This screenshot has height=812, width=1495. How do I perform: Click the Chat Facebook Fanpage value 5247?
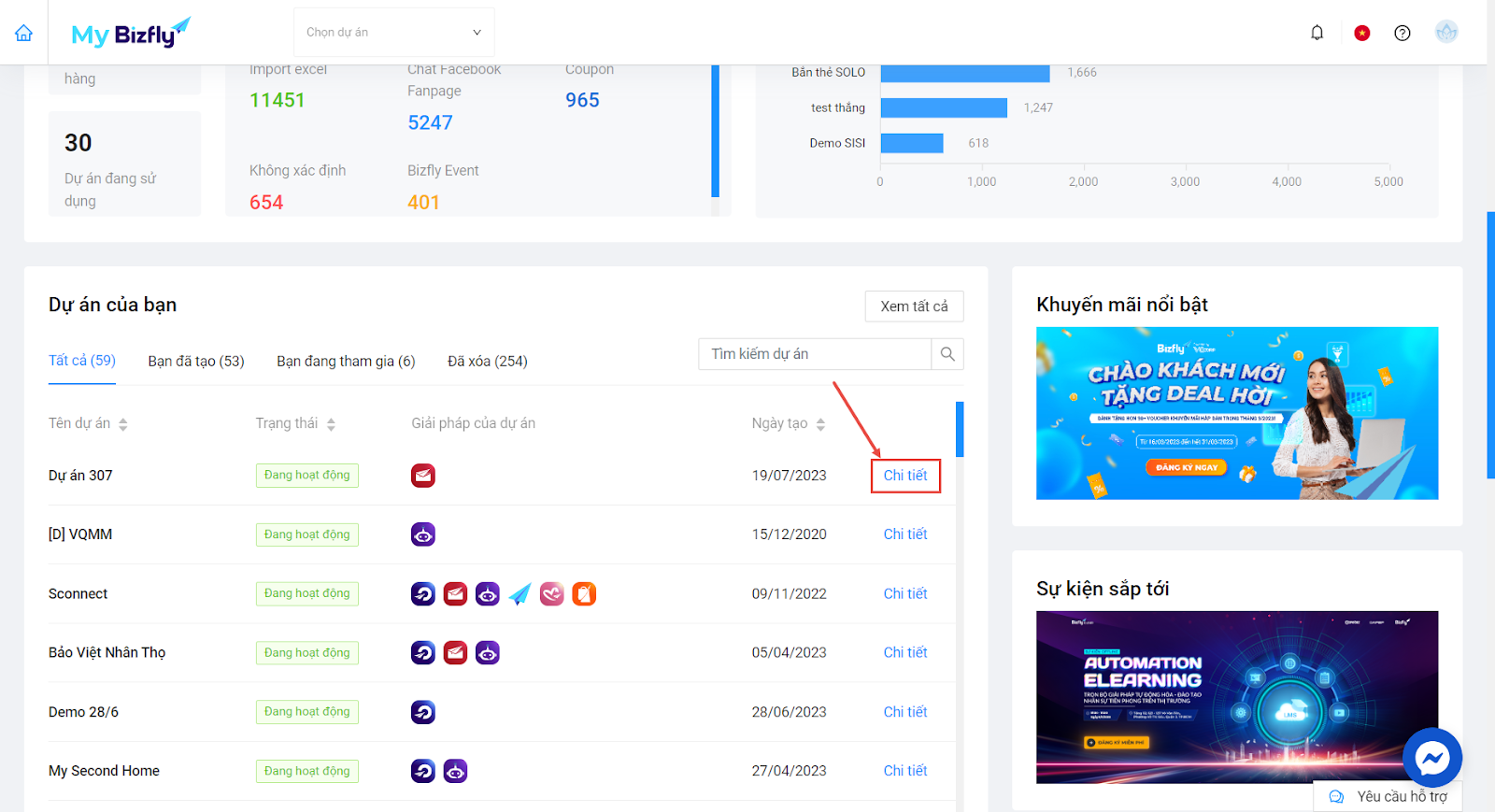[x=430, y=122]
